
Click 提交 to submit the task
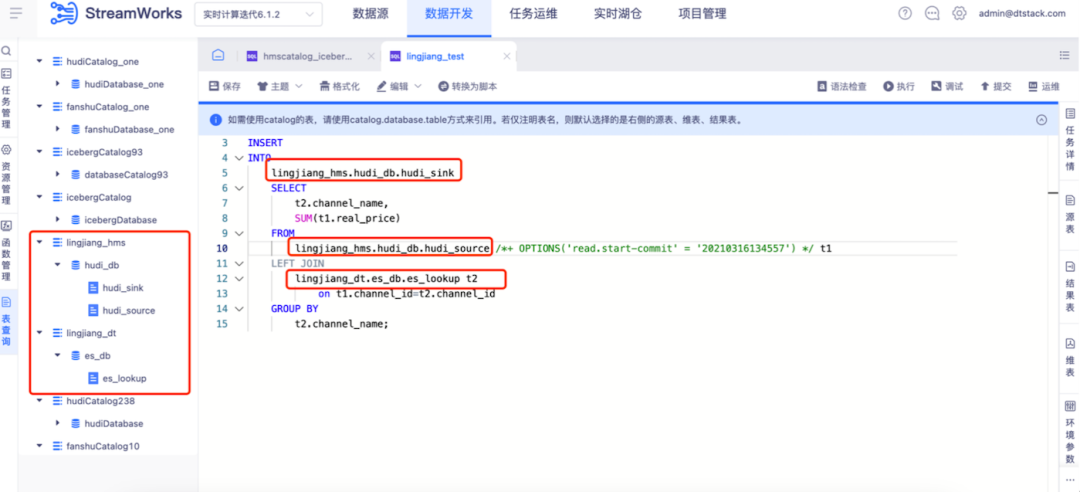point(995,86)
